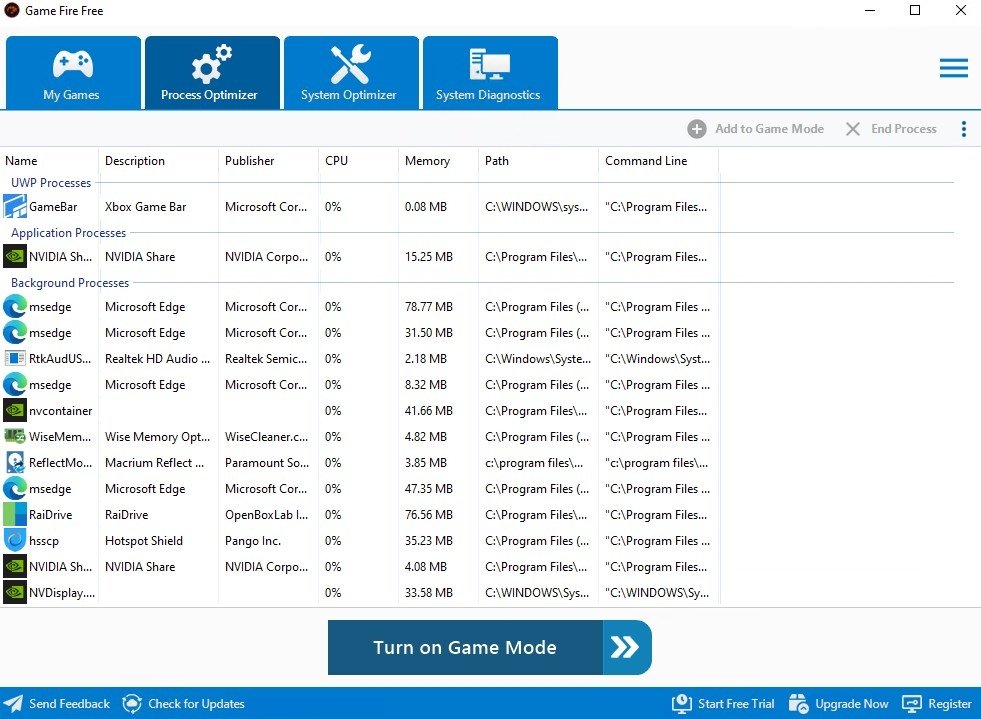Open the hamburger menu
The width and height of the screenshot is (981, 719).
[953, 68]
